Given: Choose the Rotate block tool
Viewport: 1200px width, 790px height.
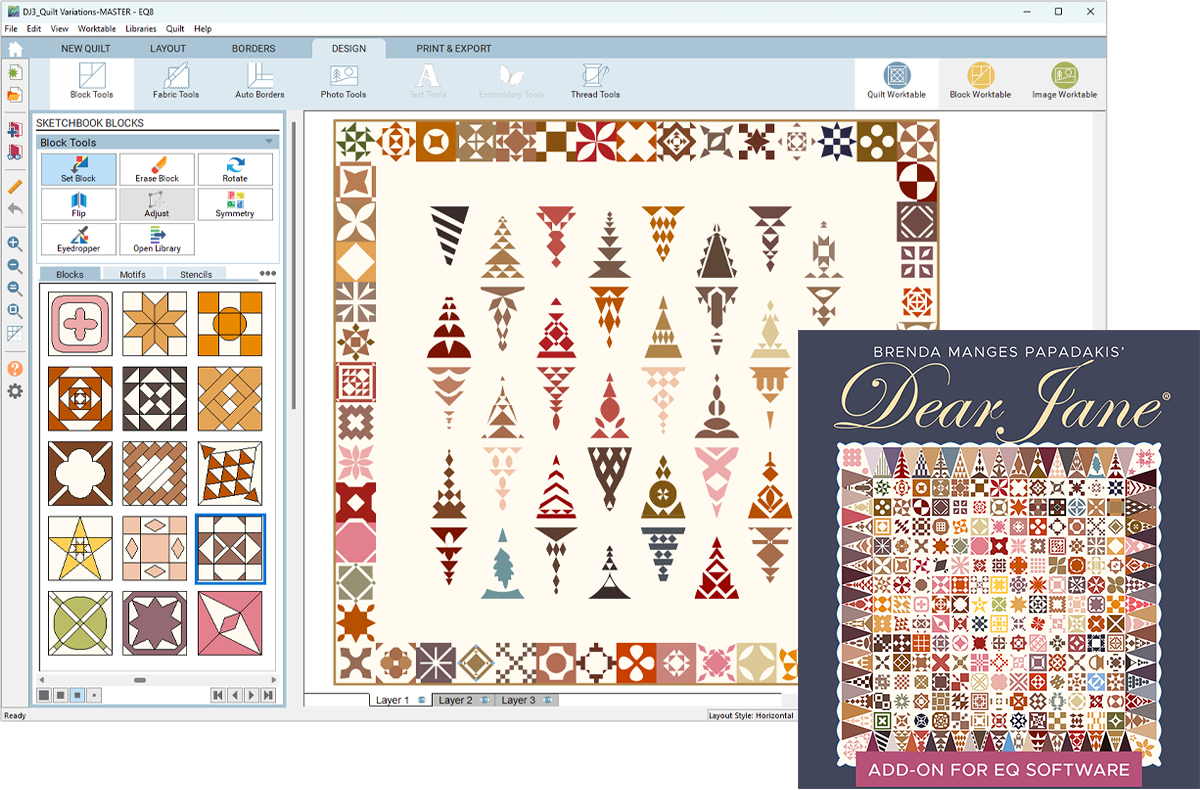Looking at the screenshot, I should pyautogui.click(x=235, y=169).
